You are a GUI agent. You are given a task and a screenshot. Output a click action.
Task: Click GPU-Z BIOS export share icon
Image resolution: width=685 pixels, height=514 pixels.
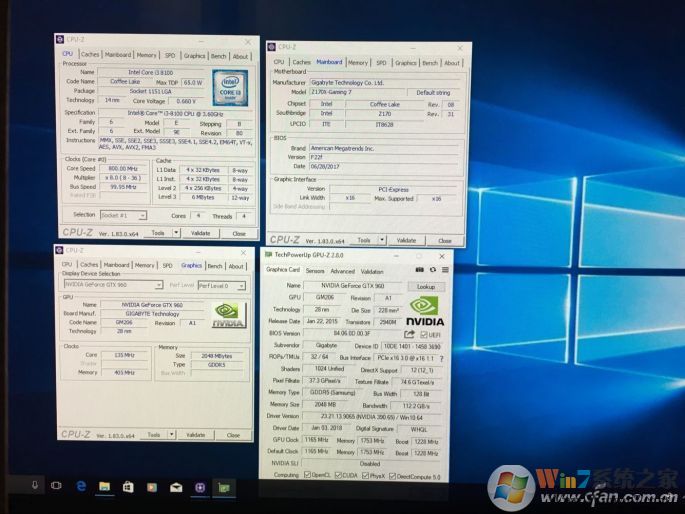[409, 334]
